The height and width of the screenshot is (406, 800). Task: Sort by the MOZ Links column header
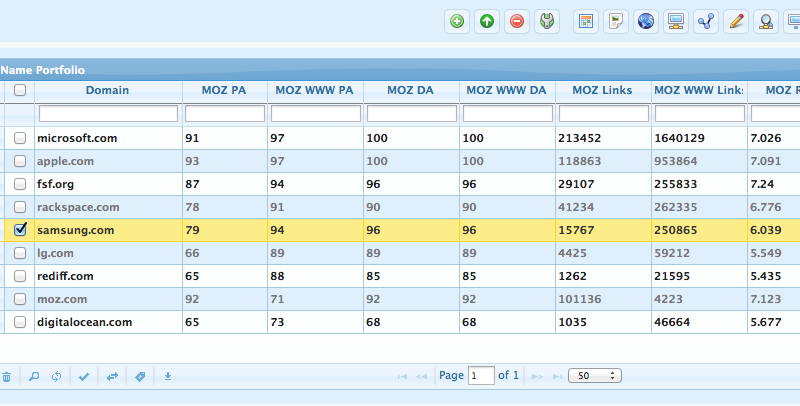[x=602, y=90]
